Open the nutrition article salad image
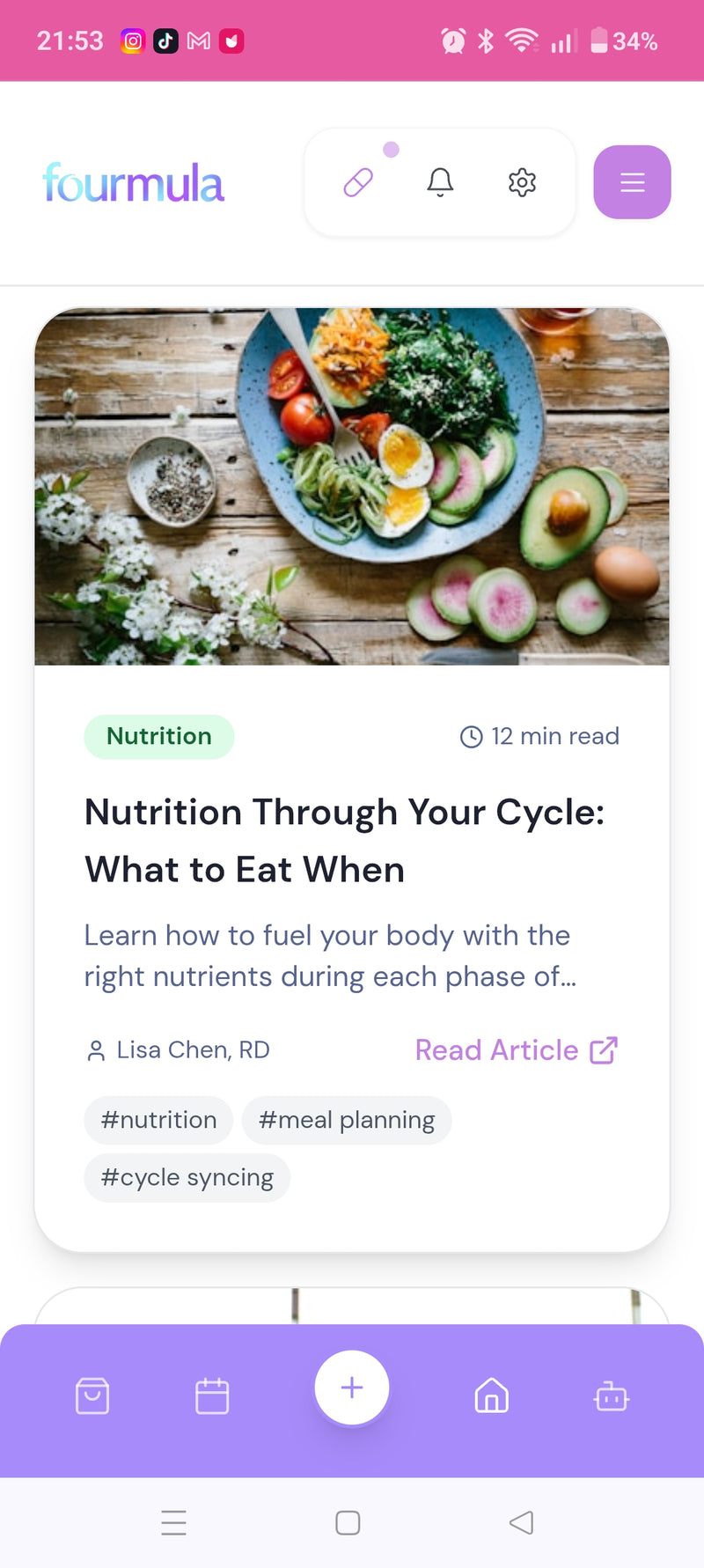This screenshot has width=704, height=1568. 352,486
